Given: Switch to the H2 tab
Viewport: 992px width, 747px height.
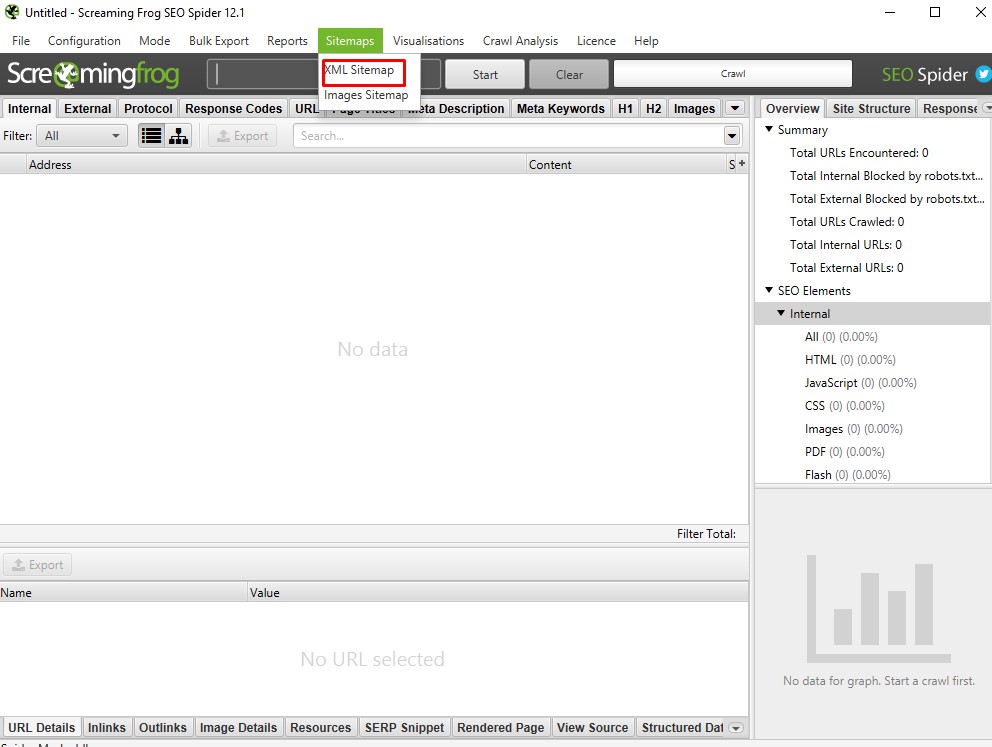Looking at the screenshot, I should [654, 108].
